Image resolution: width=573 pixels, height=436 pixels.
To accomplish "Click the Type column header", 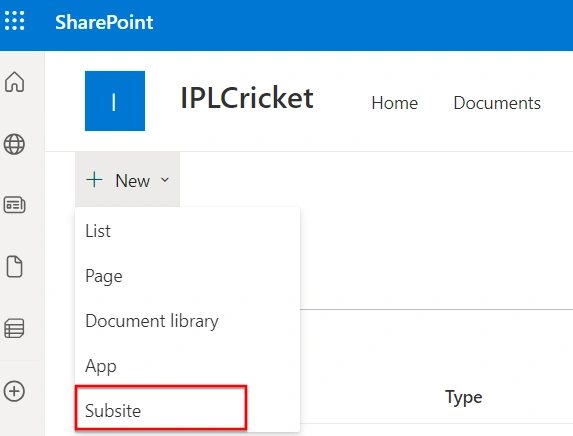I will pos(463,397).
